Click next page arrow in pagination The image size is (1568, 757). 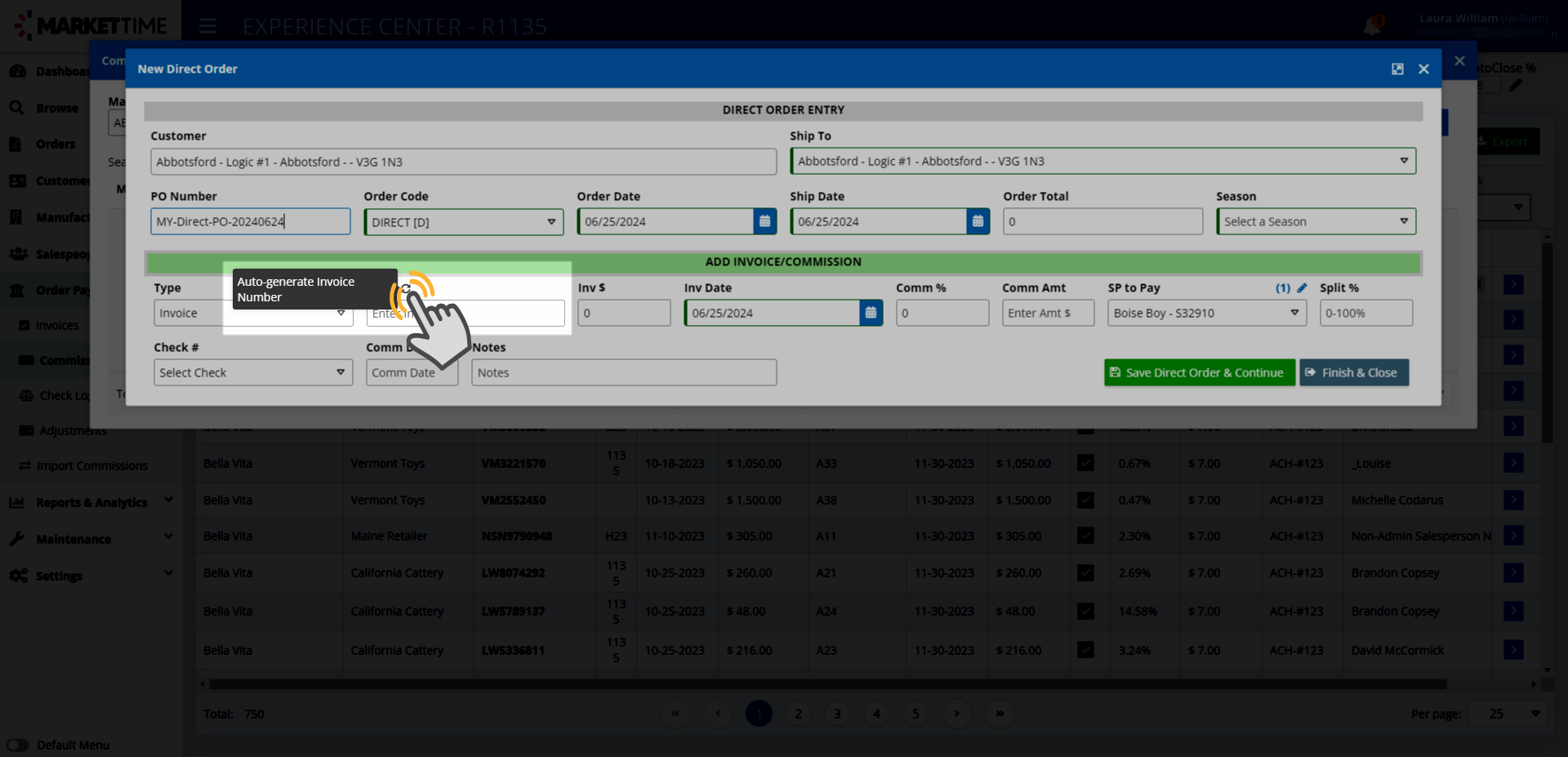(957, 714)
